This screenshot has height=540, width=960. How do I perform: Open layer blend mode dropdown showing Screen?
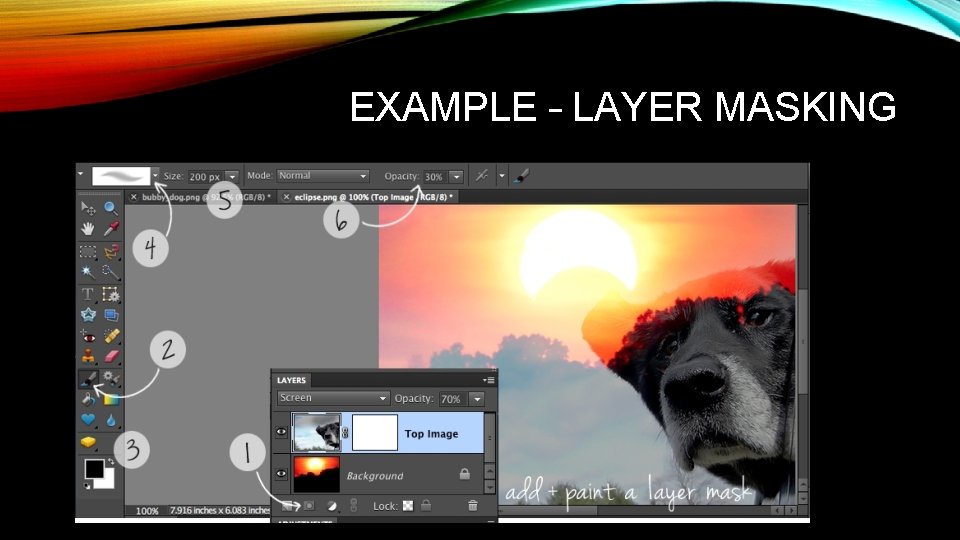click(x=333, y=398)
